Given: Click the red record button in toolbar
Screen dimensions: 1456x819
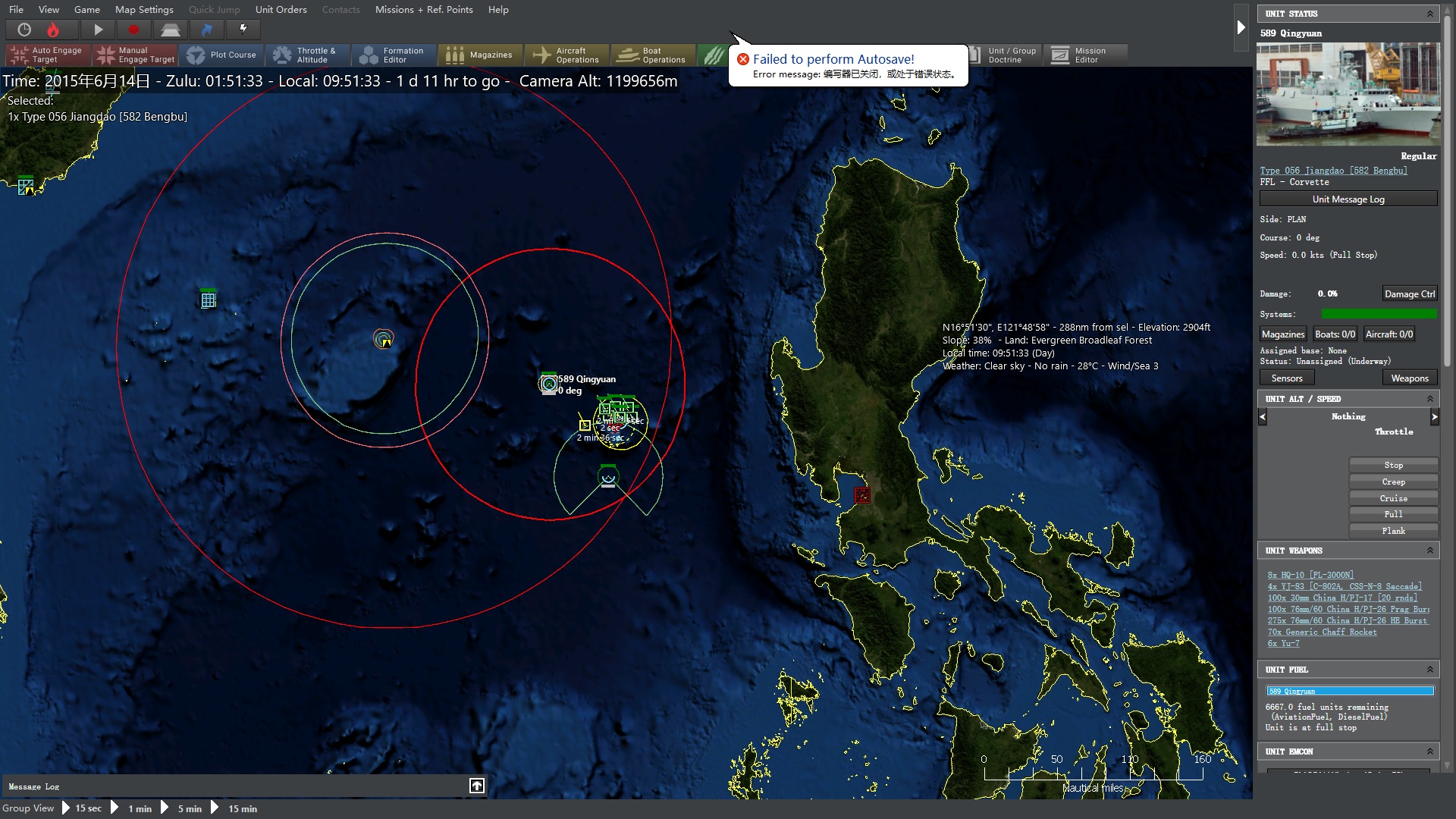Looking at the screenshot, I should click(133, 30).
